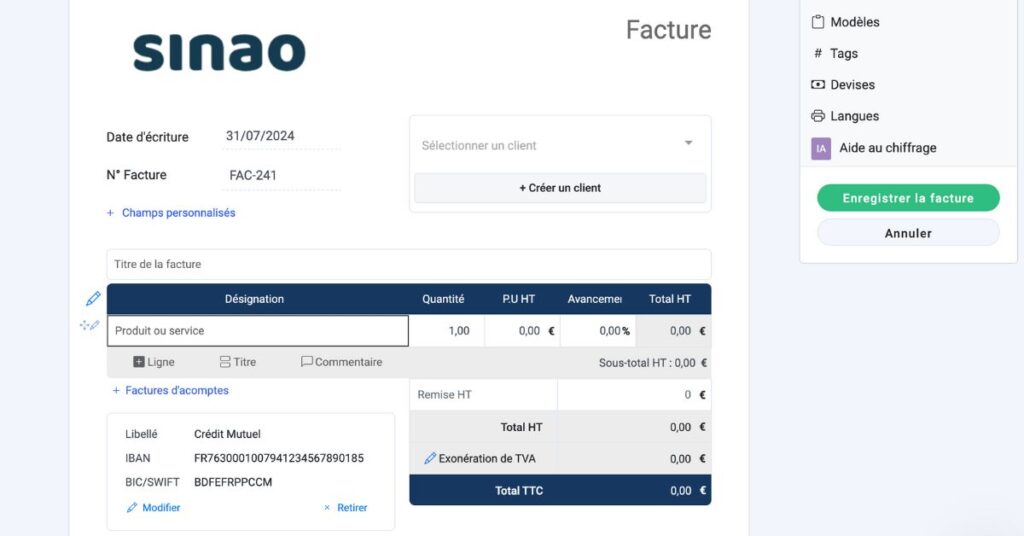Screen dimensions: 1024x536
Task: Click the Modèles clipboard icon
Action: (818, 22)
